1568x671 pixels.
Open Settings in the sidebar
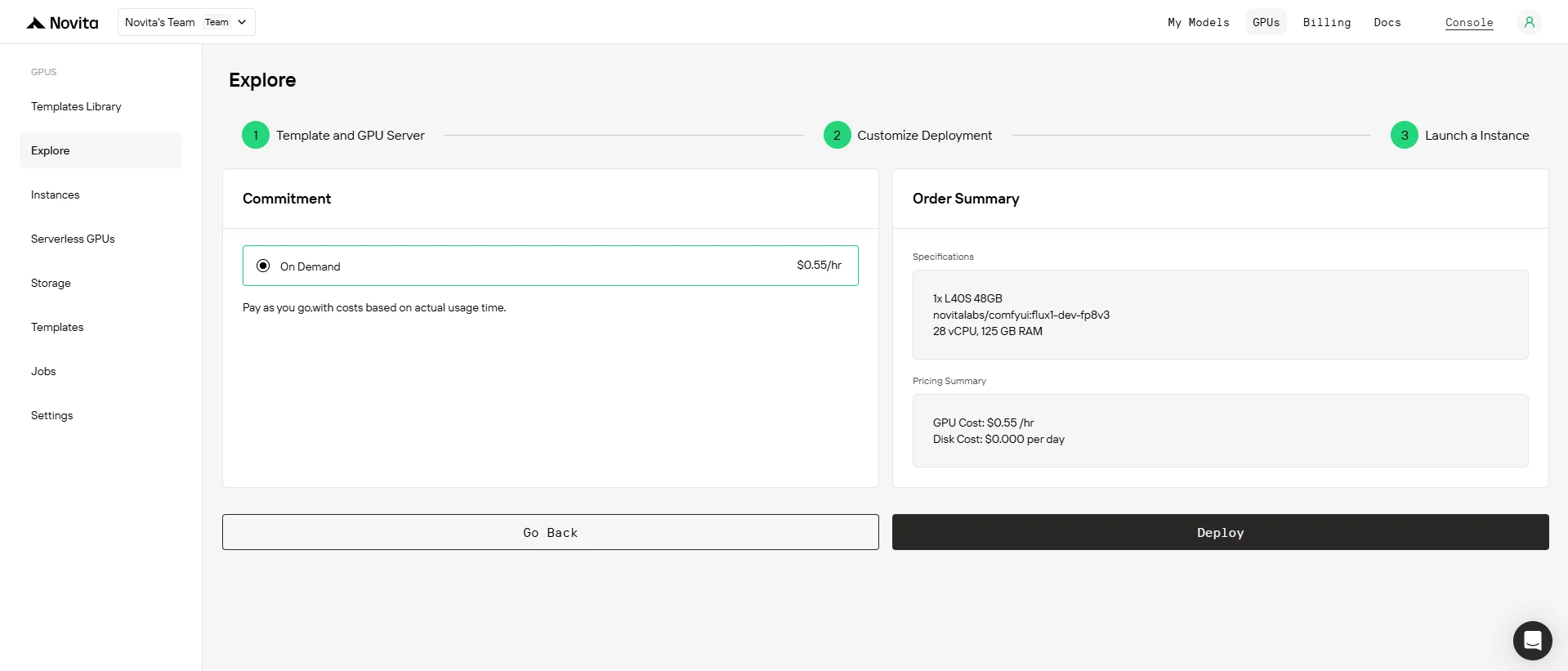[x=101, y=415]
